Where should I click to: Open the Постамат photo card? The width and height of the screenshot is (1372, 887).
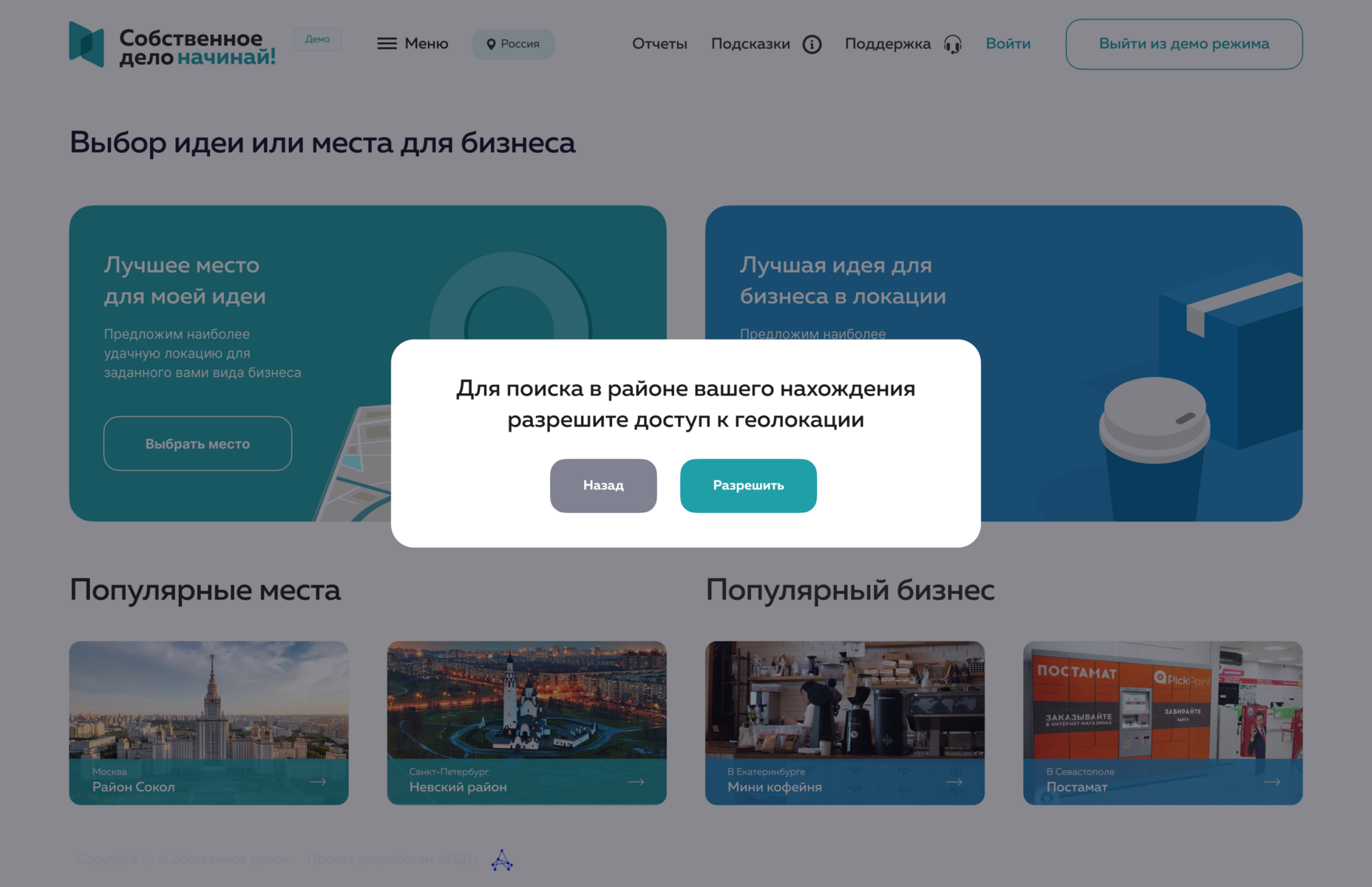coord(1162,723)
